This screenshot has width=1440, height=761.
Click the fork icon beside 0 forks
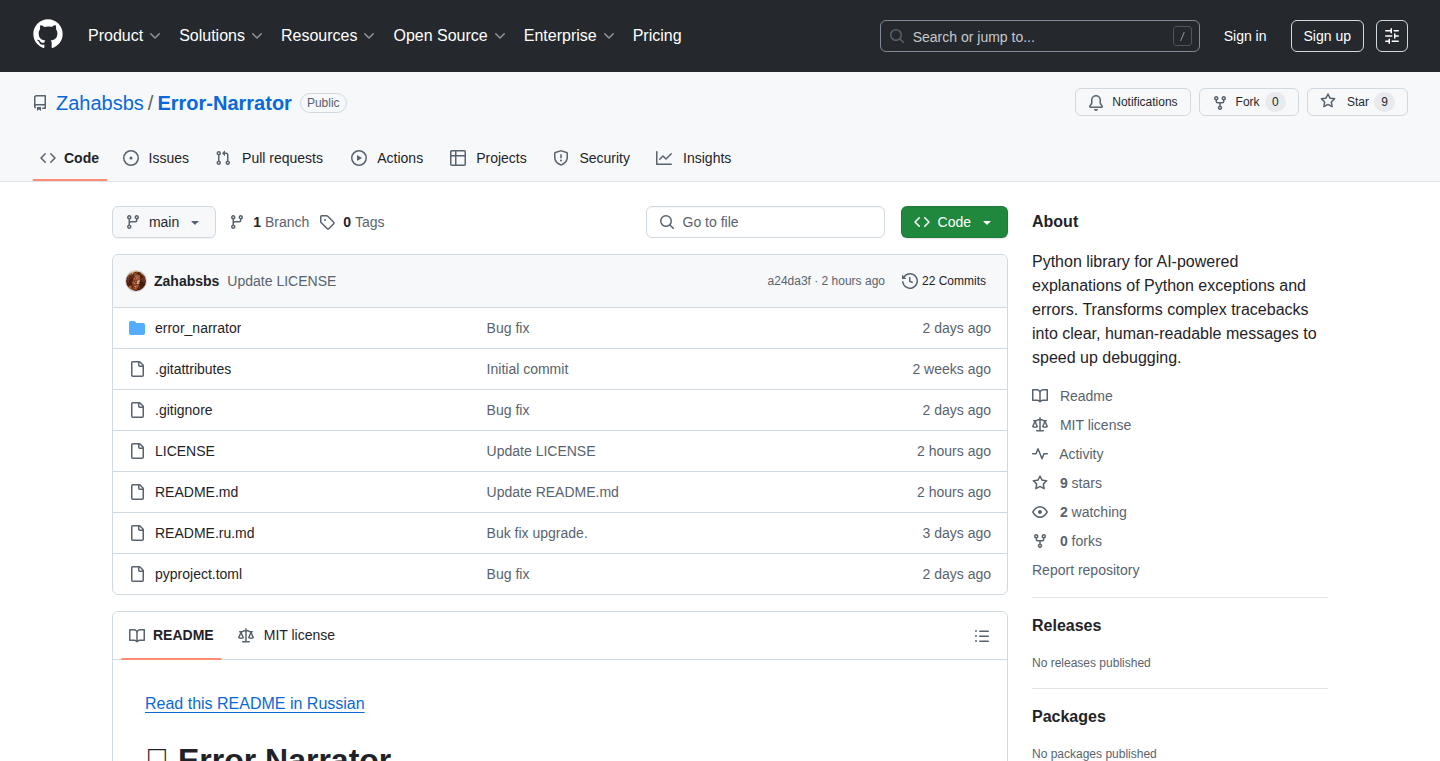click(x=1040, y=541)
